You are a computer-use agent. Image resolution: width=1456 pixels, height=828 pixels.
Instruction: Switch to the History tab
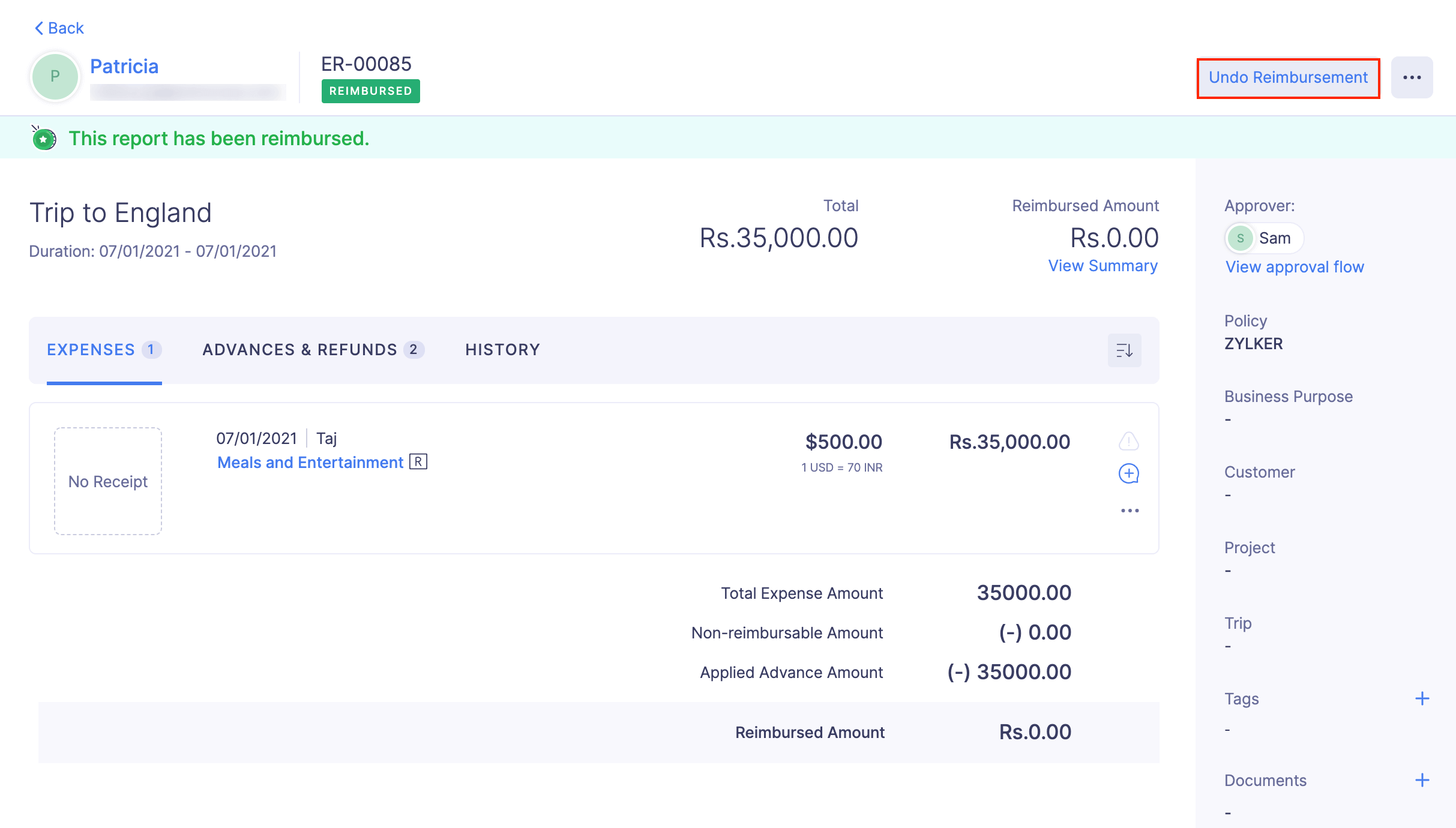(503, 349)
